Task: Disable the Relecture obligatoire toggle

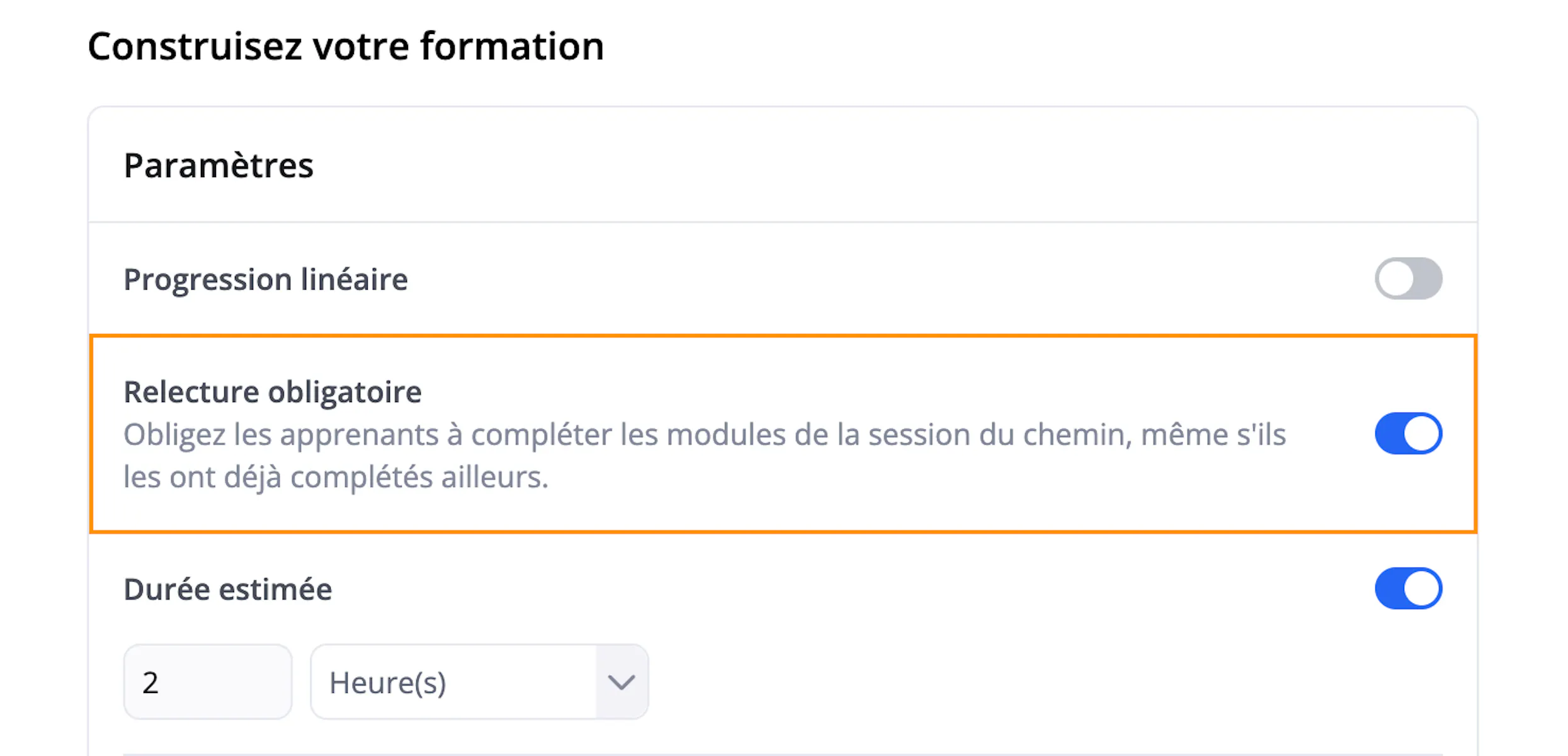Action: (1408, 433)
